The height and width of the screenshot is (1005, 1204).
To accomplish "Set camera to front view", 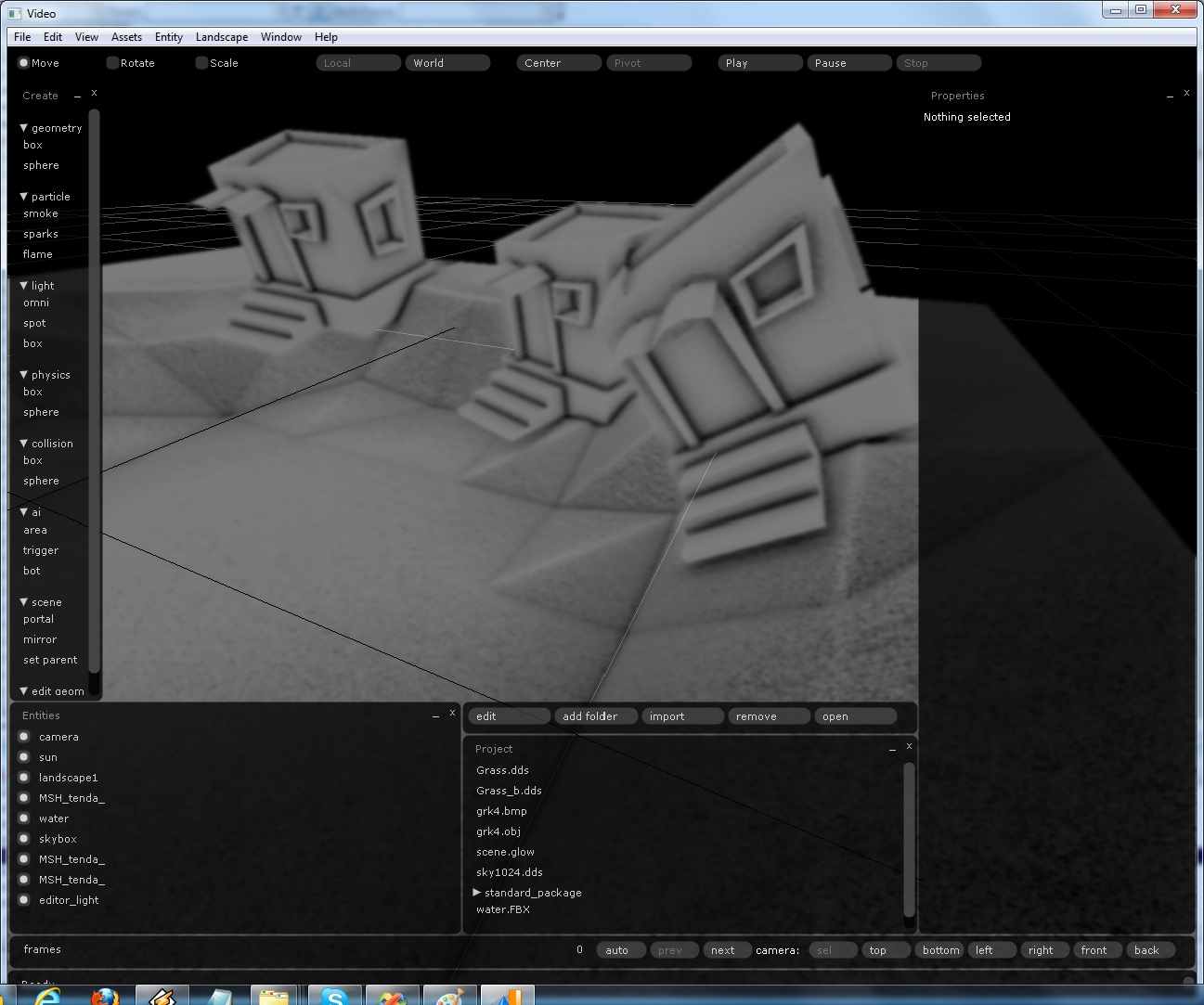I will pos(1097,950).
